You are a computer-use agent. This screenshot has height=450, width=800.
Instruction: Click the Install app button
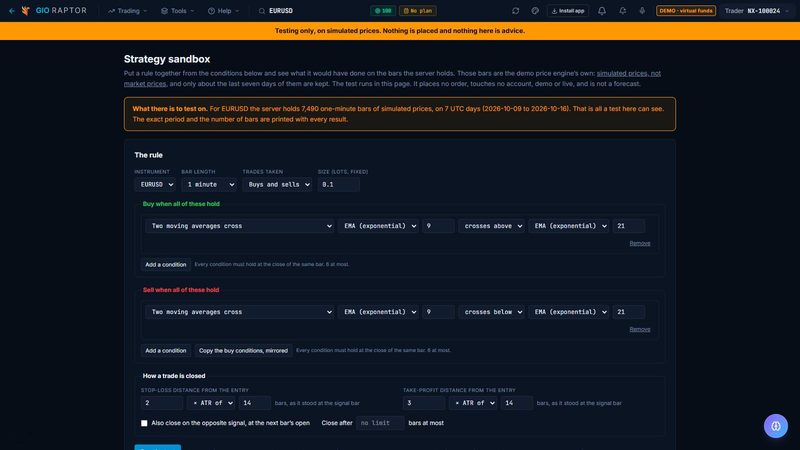pyautogui.click(x=567, y=11)
